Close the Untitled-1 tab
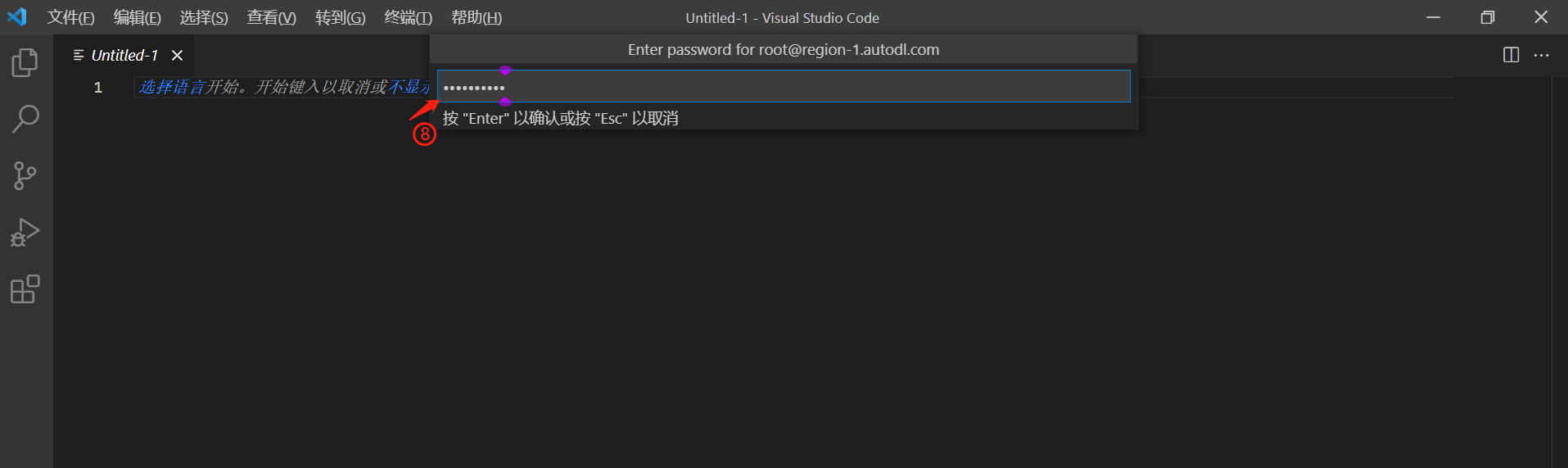 pyautogui.click(x=177, y=55)
